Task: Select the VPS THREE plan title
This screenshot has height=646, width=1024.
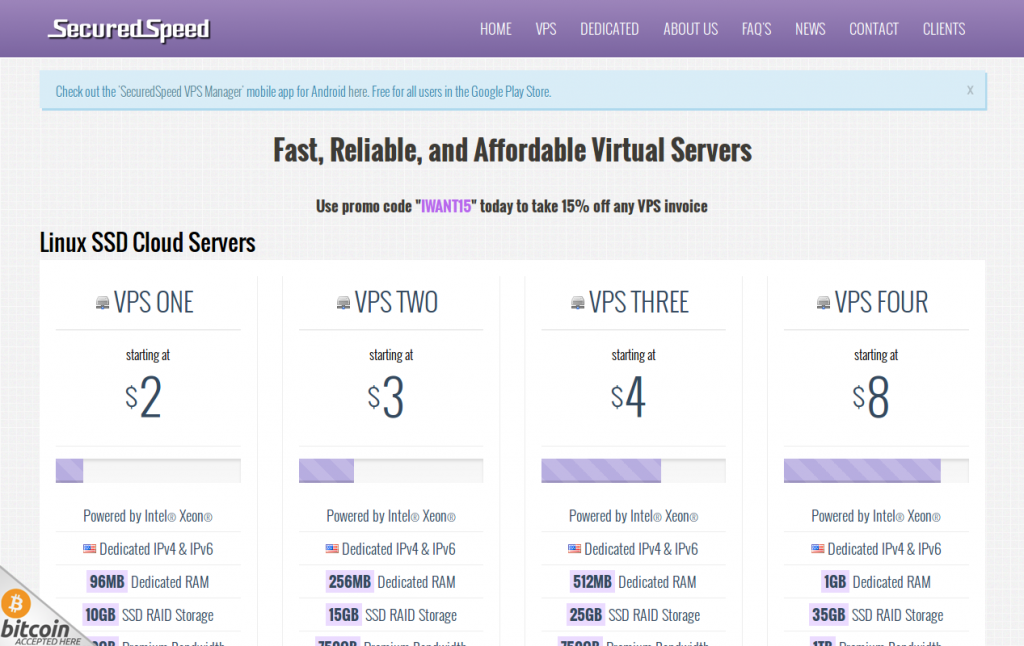Action: [x=639, y=302]
